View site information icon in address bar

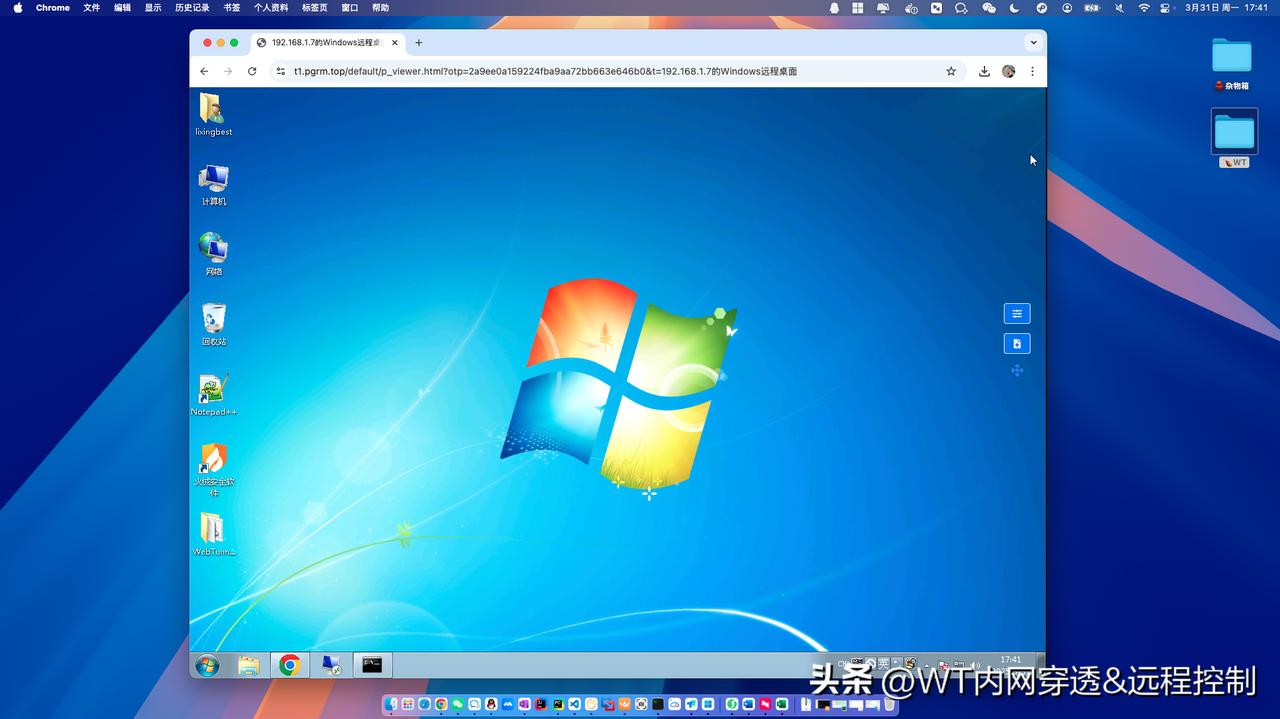(x=281, y=71)
